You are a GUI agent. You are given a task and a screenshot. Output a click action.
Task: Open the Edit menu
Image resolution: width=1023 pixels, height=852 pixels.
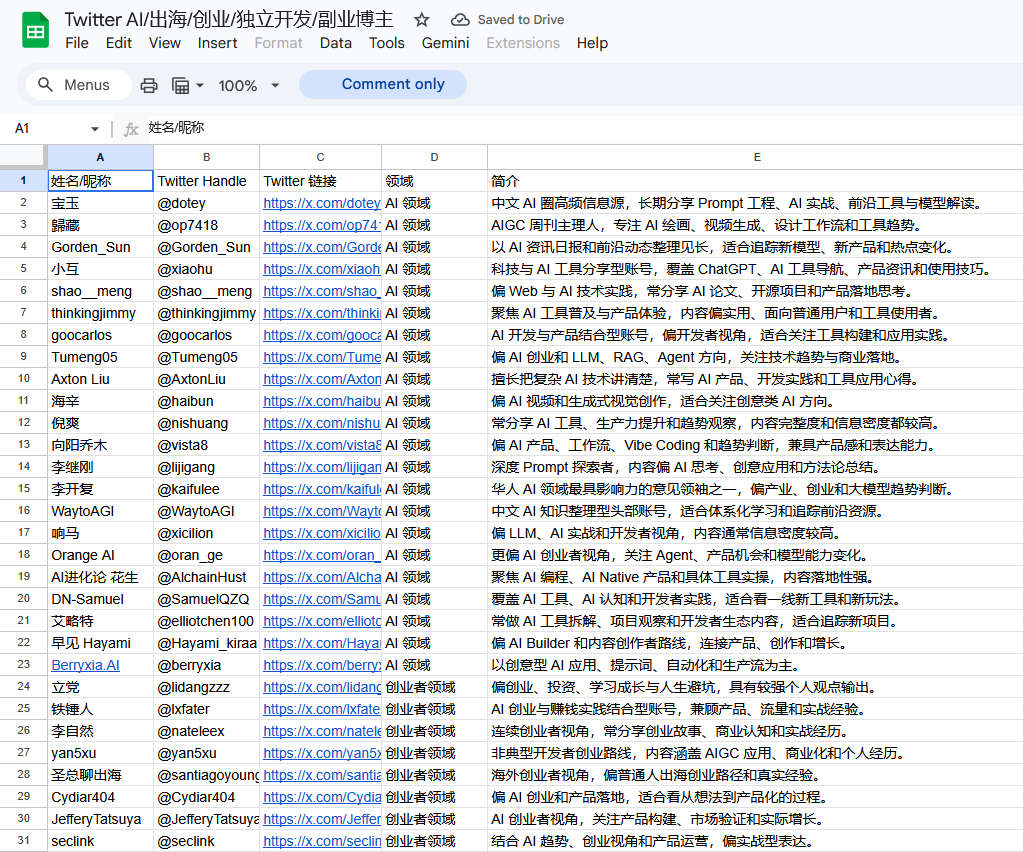coord(119,43)
